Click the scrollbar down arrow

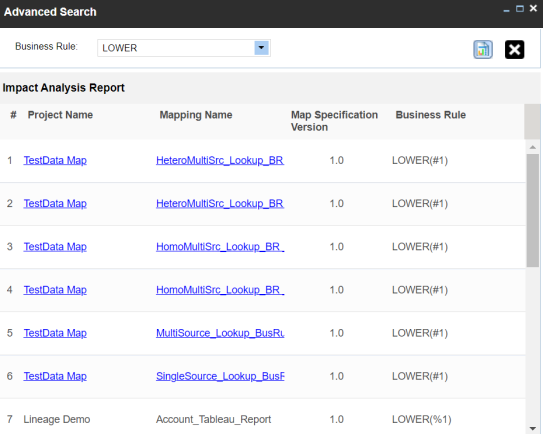pyautogui.click(x=533, y=429)
